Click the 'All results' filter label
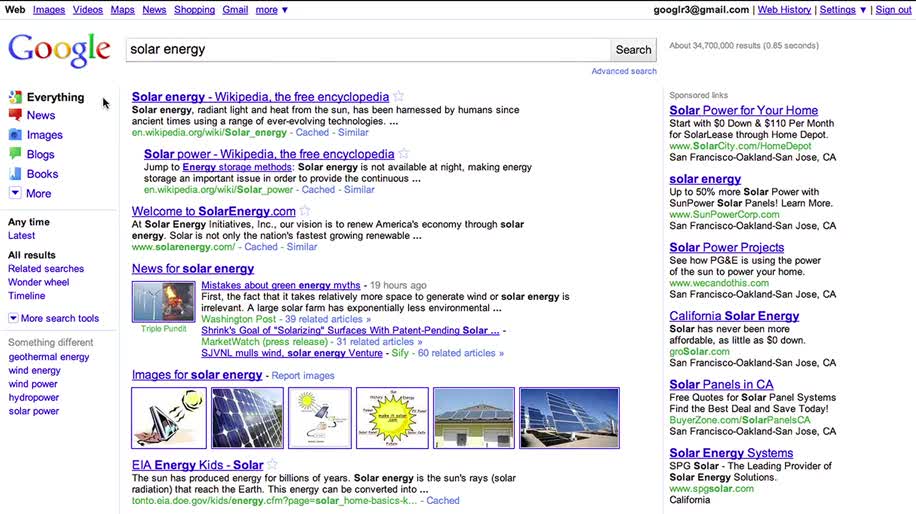The height and width of the screenshot is (514, 916). 32,255
